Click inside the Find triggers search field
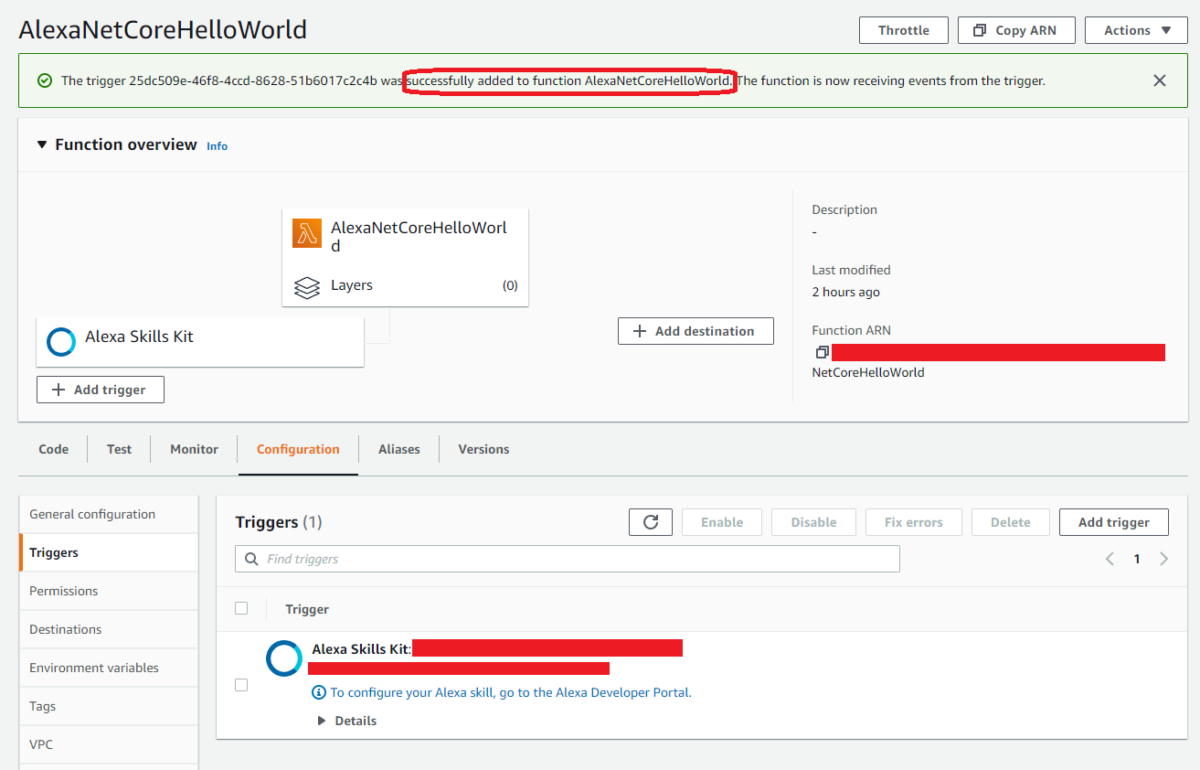This screenshot has height=770, width=1200. [x=500, y=558]
